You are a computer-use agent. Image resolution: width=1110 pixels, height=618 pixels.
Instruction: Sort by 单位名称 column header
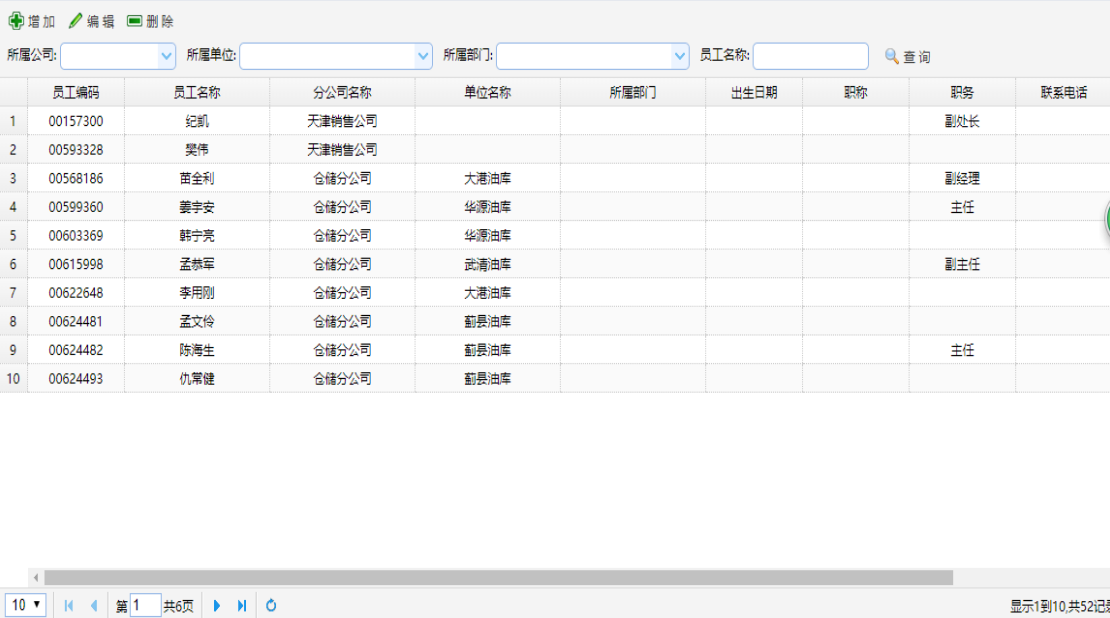[488, 92]
